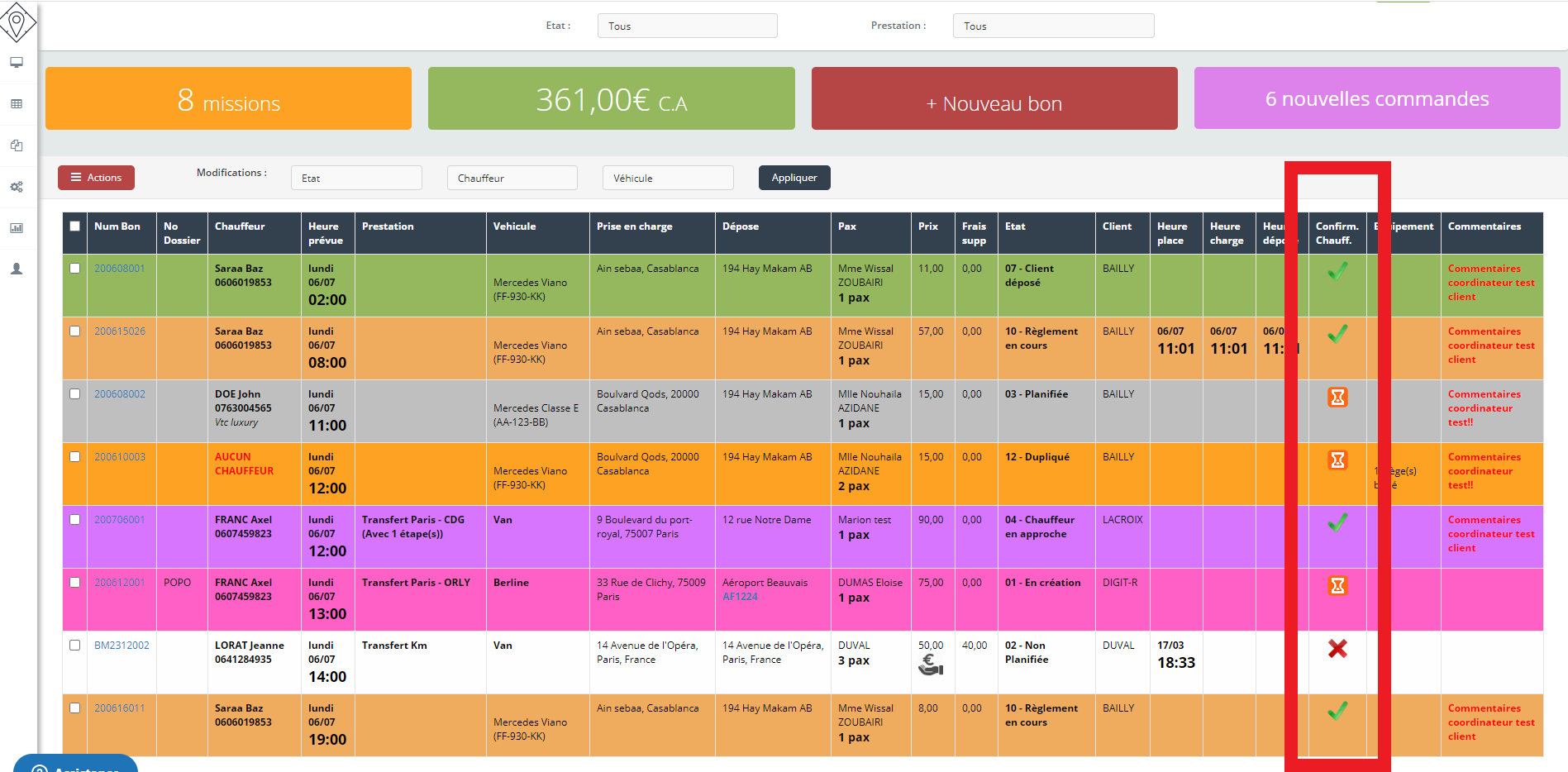1568x772 pixels.
Task: Check the box for mission 200608001
Action: tap(75, 269)
